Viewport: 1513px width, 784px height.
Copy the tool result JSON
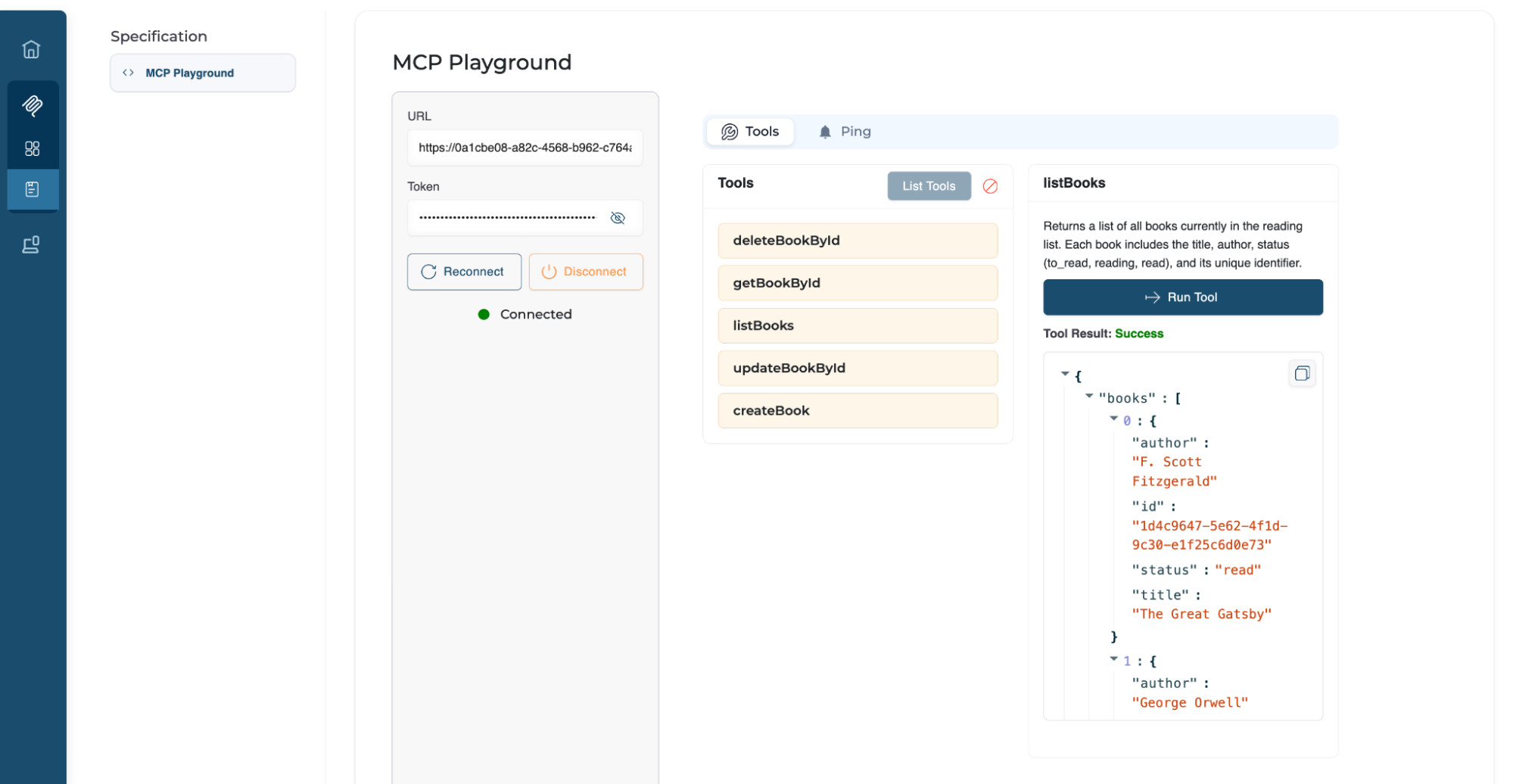click(x=1301, y=373)
